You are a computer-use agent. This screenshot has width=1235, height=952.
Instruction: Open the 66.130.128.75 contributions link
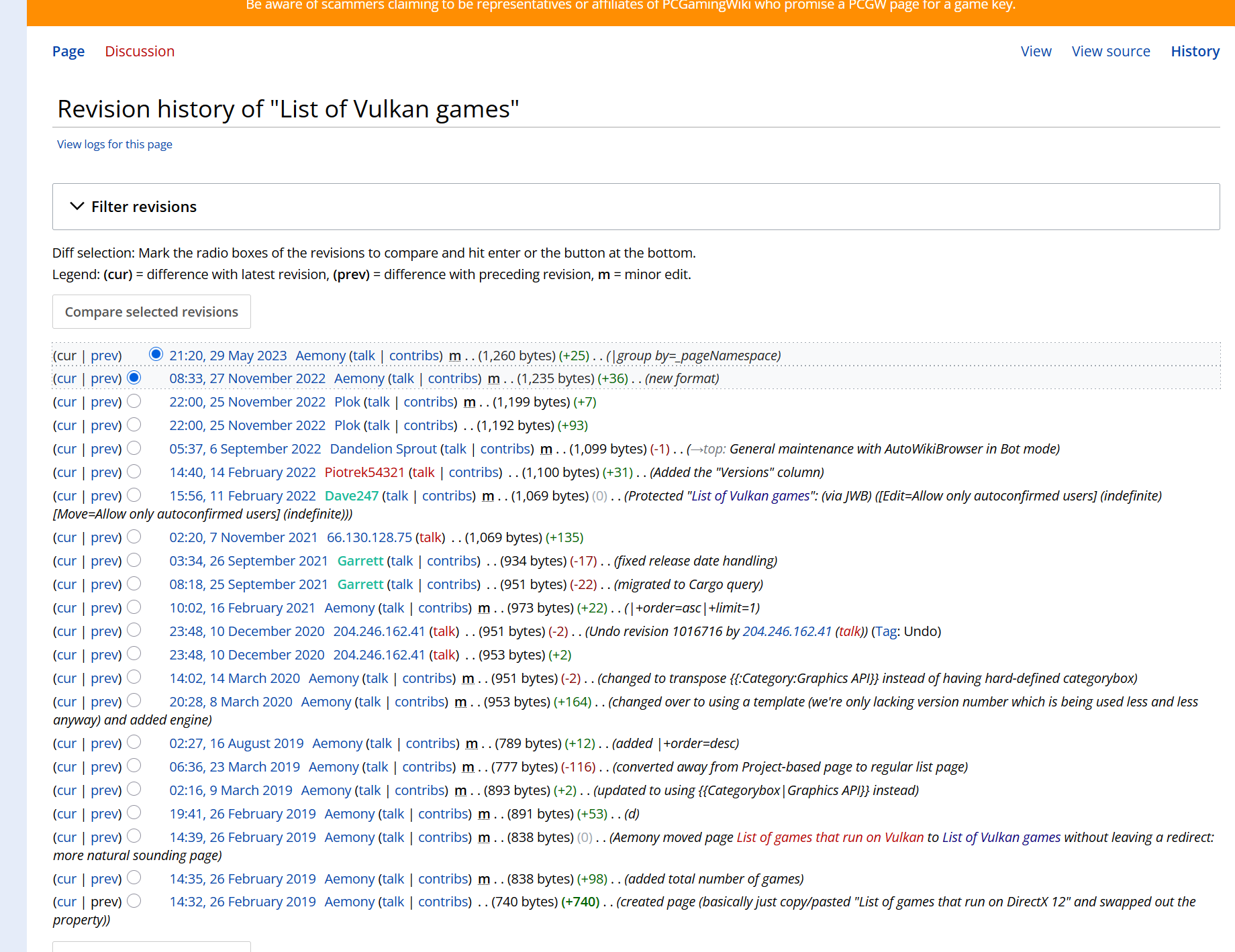[369, 537]
